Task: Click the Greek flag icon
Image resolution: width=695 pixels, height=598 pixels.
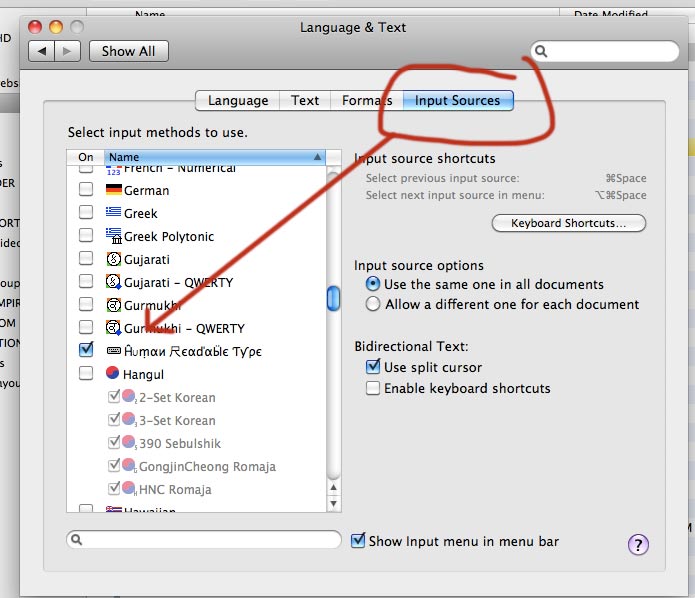Action: [x=114, y=213]
